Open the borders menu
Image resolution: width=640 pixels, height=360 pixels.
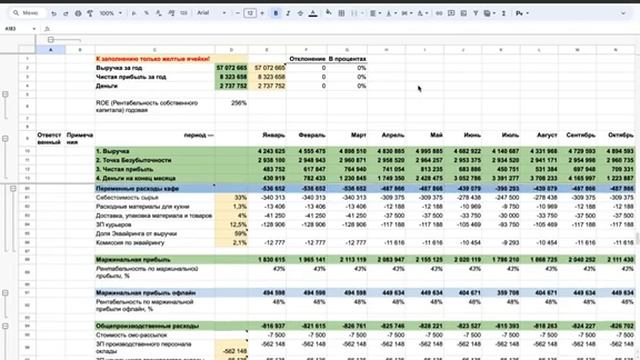click(341, 13)
